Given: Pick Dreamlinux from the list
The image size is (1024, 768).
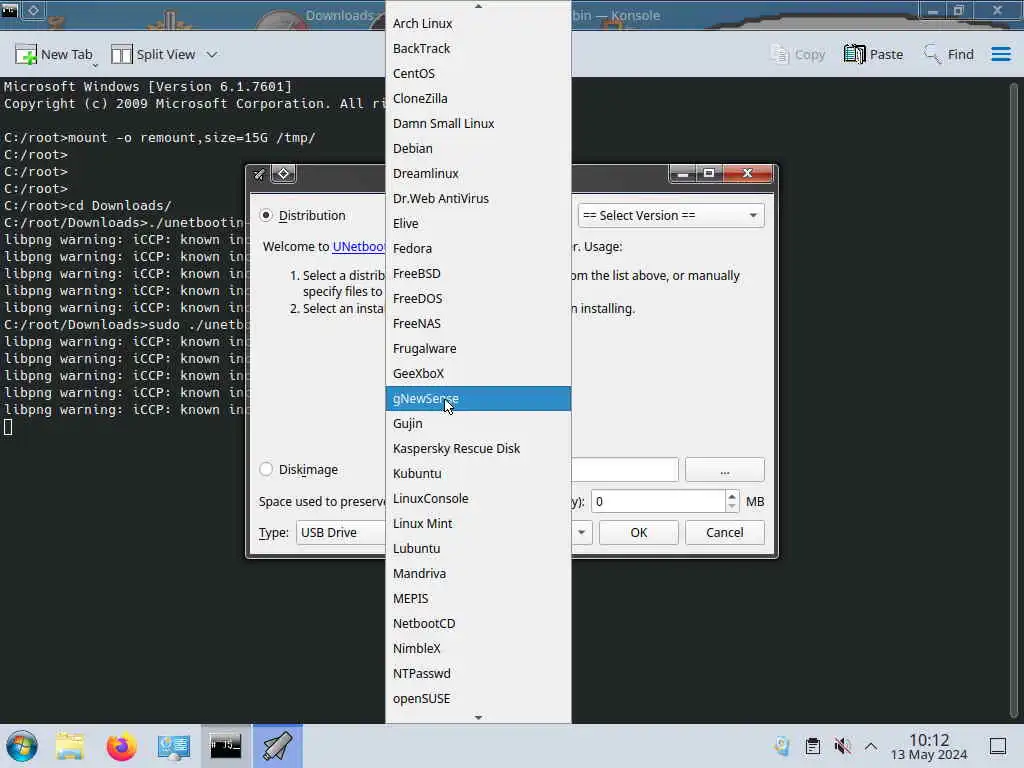Looking at the screenshot, I should coord(478,174).
